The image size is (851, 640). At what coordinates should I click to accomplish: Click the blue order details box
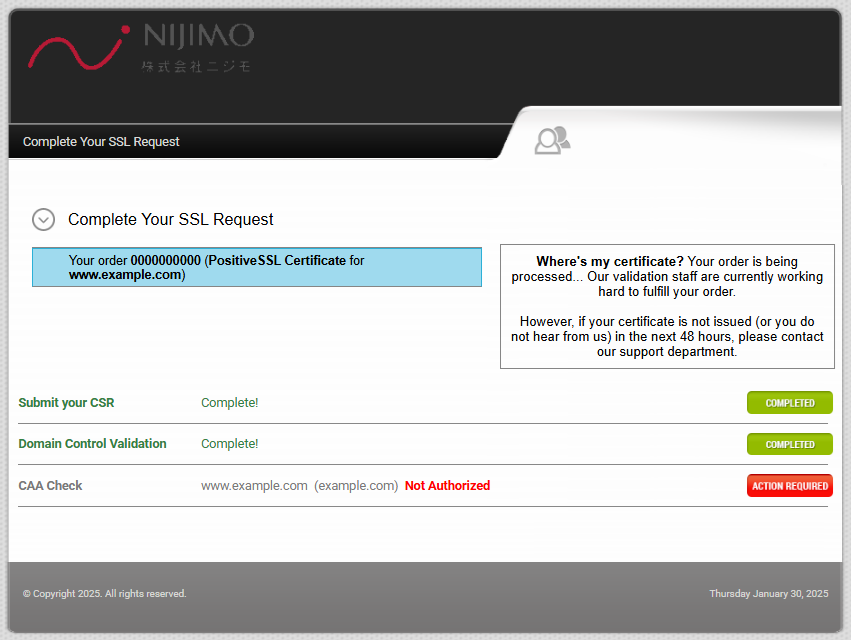pyautogui.click(x=256, y=267)
